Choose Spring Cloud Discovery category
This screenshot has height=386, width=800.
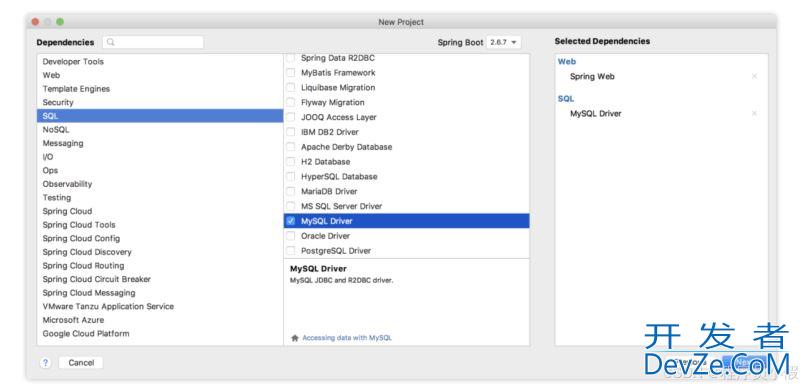coord(160,252)
